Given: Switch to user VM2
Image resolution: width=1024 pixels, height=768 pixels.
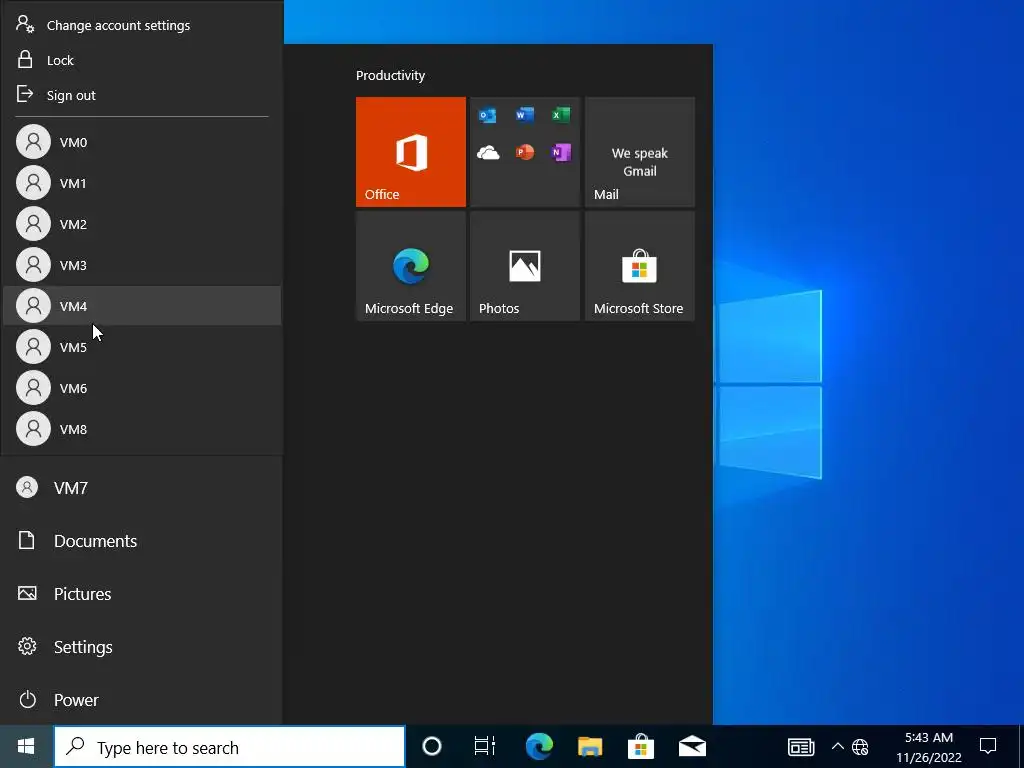Looking at the screenshot, I should click(x=142, y=224).
